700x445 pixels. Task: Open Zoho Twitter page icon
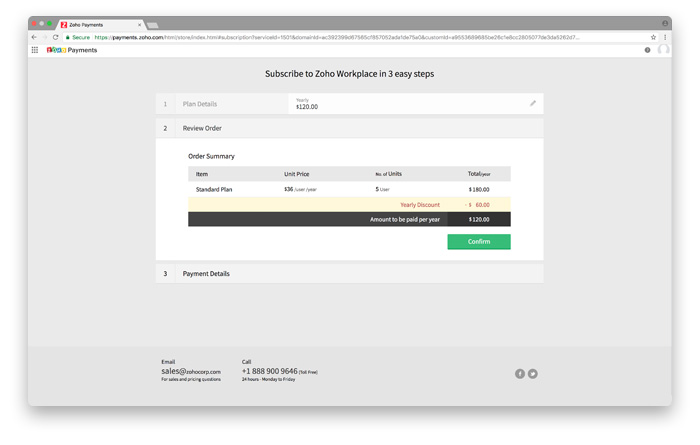[533, 374]
